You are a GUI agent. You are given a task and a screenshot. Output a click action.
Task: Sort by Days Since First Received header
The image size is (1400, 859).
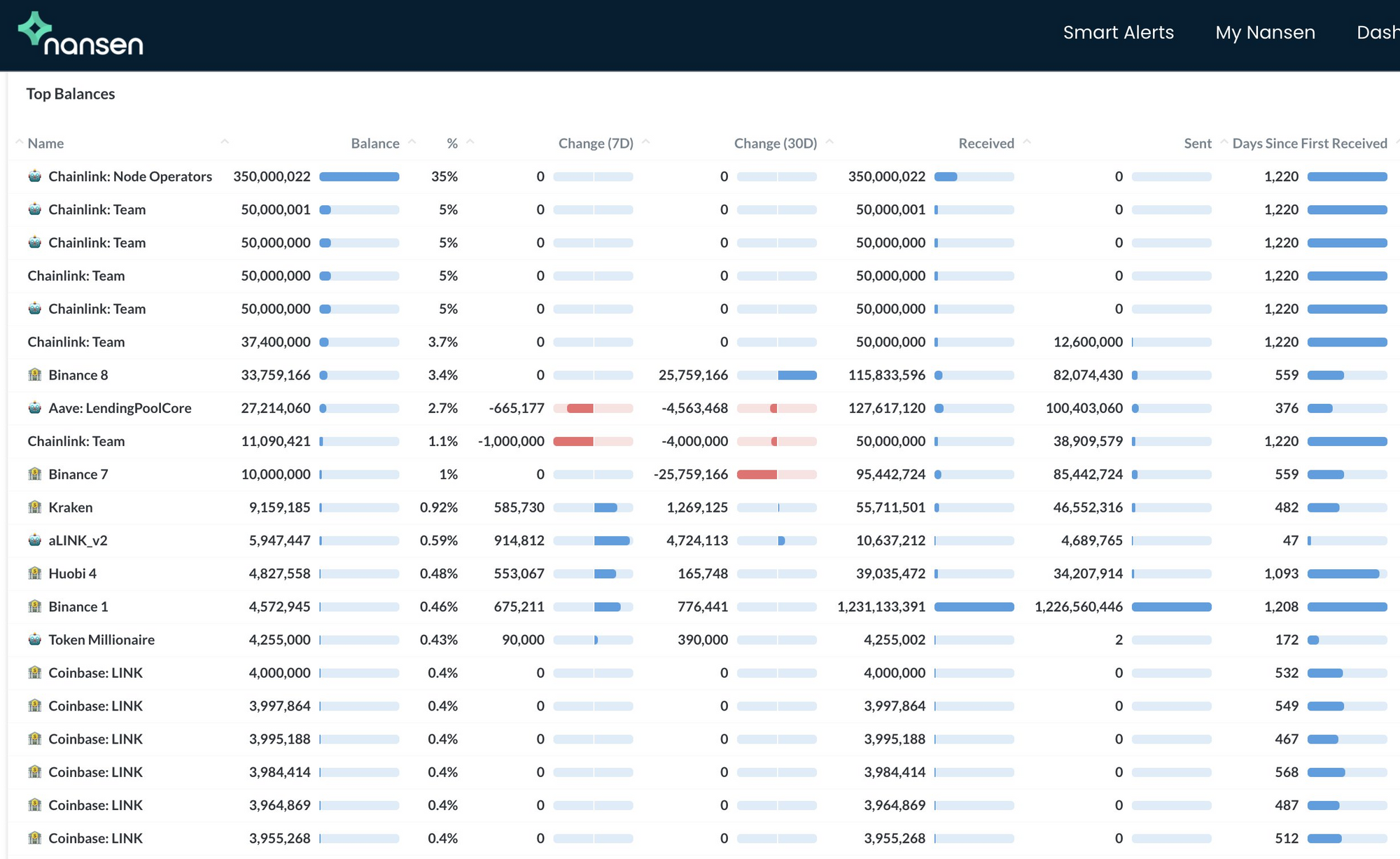(1310, 143)
